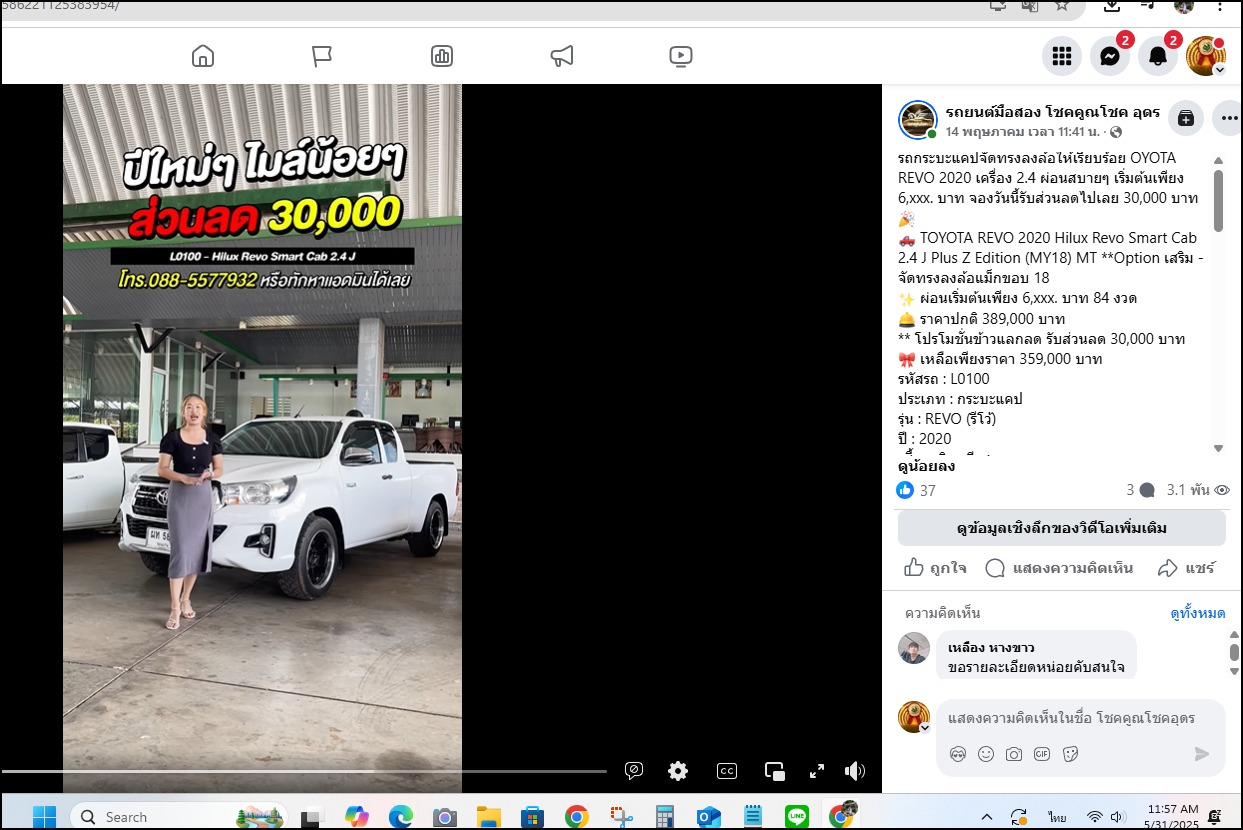The width and height of the screenshot is (1243, 830).
Task: Open Windows Start menu
Action: point(44,816)
